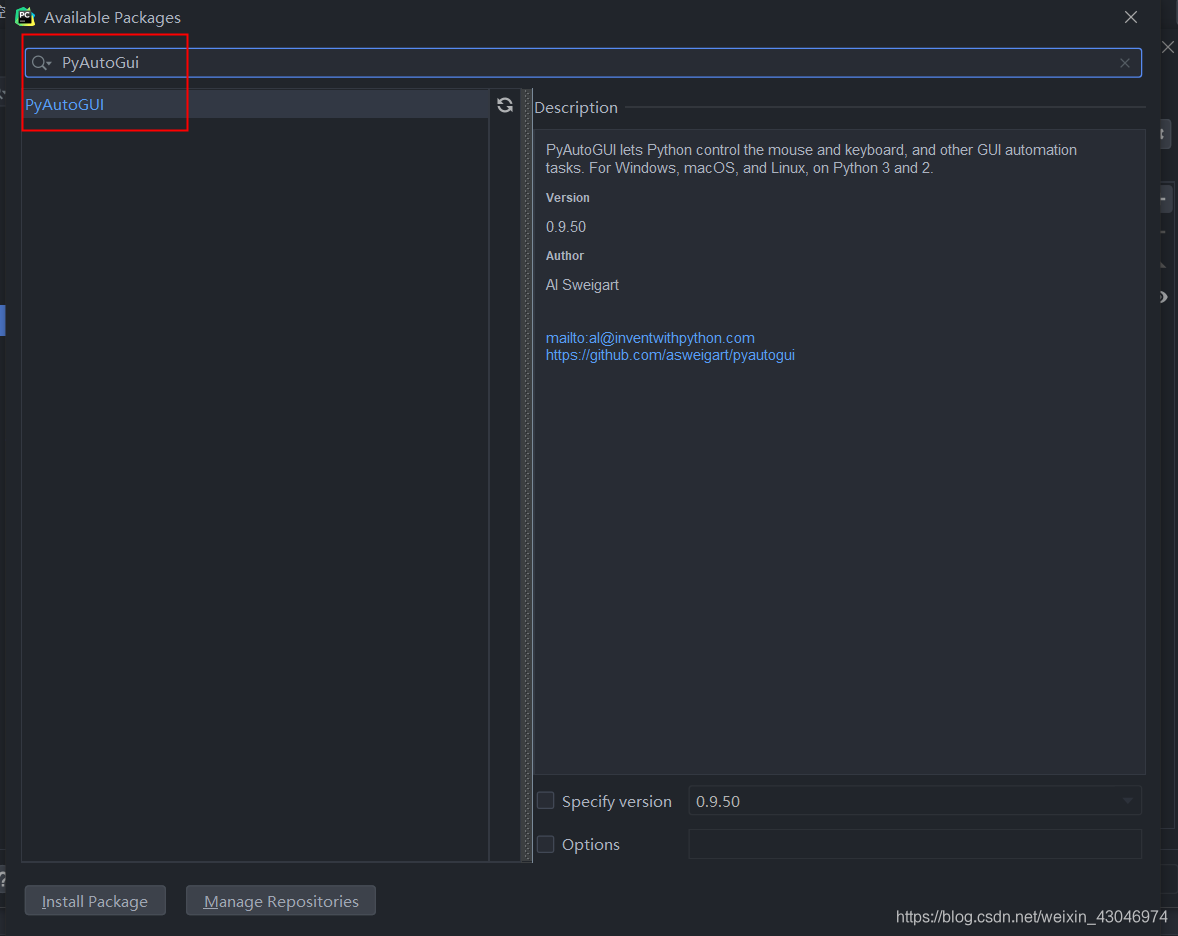Click the author name Al Sweigart

pyautogui.click(x=582, y=285)
